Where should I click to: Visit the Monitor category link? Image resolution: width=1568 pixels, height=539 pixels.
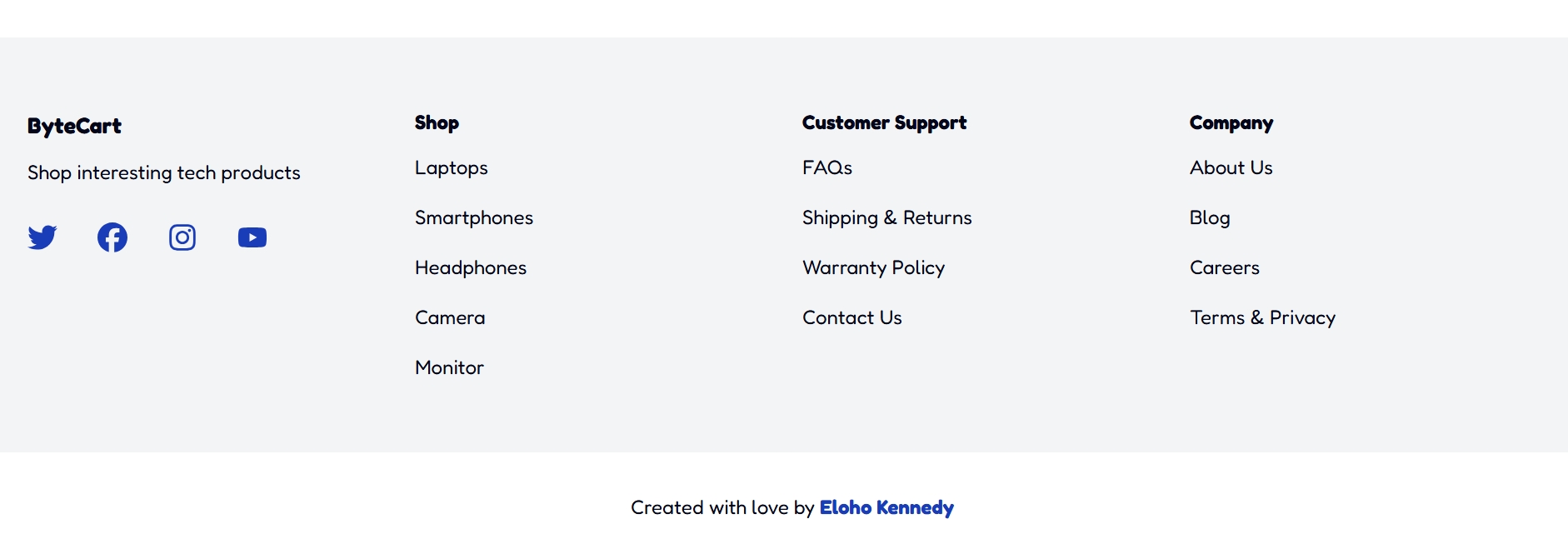point(449,368)
